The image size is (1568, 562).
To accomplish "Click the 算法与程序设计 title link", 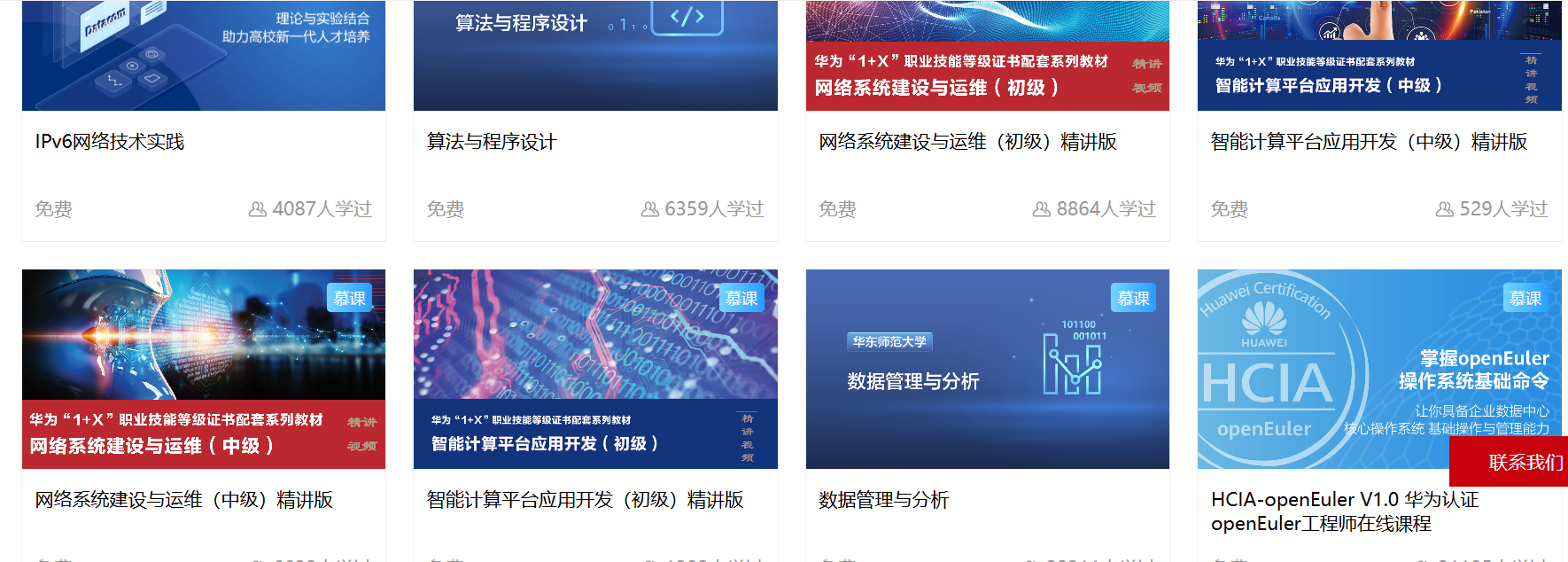I will [x=492, y=142].
